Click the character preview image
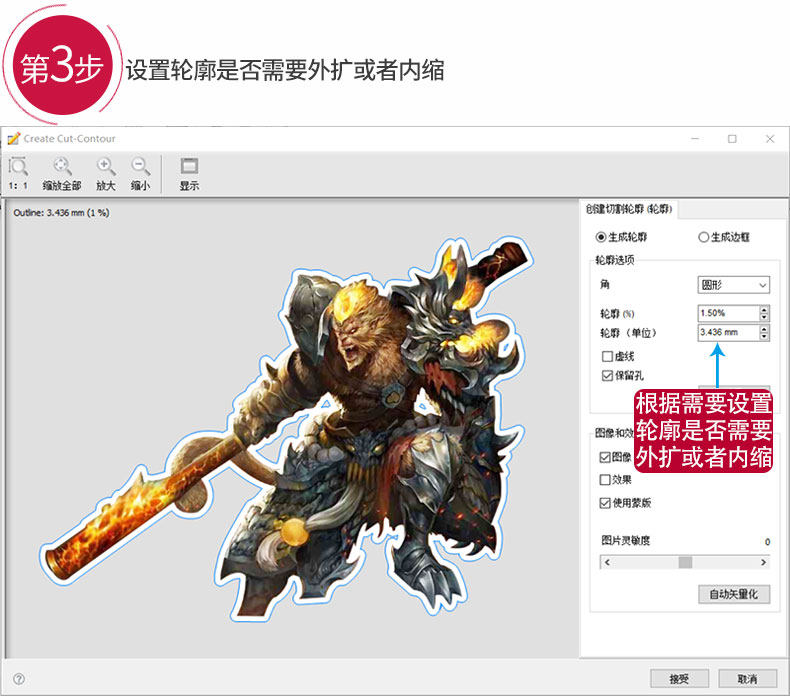790x697 pixels. pyautogui.click(x=287, y=428)
